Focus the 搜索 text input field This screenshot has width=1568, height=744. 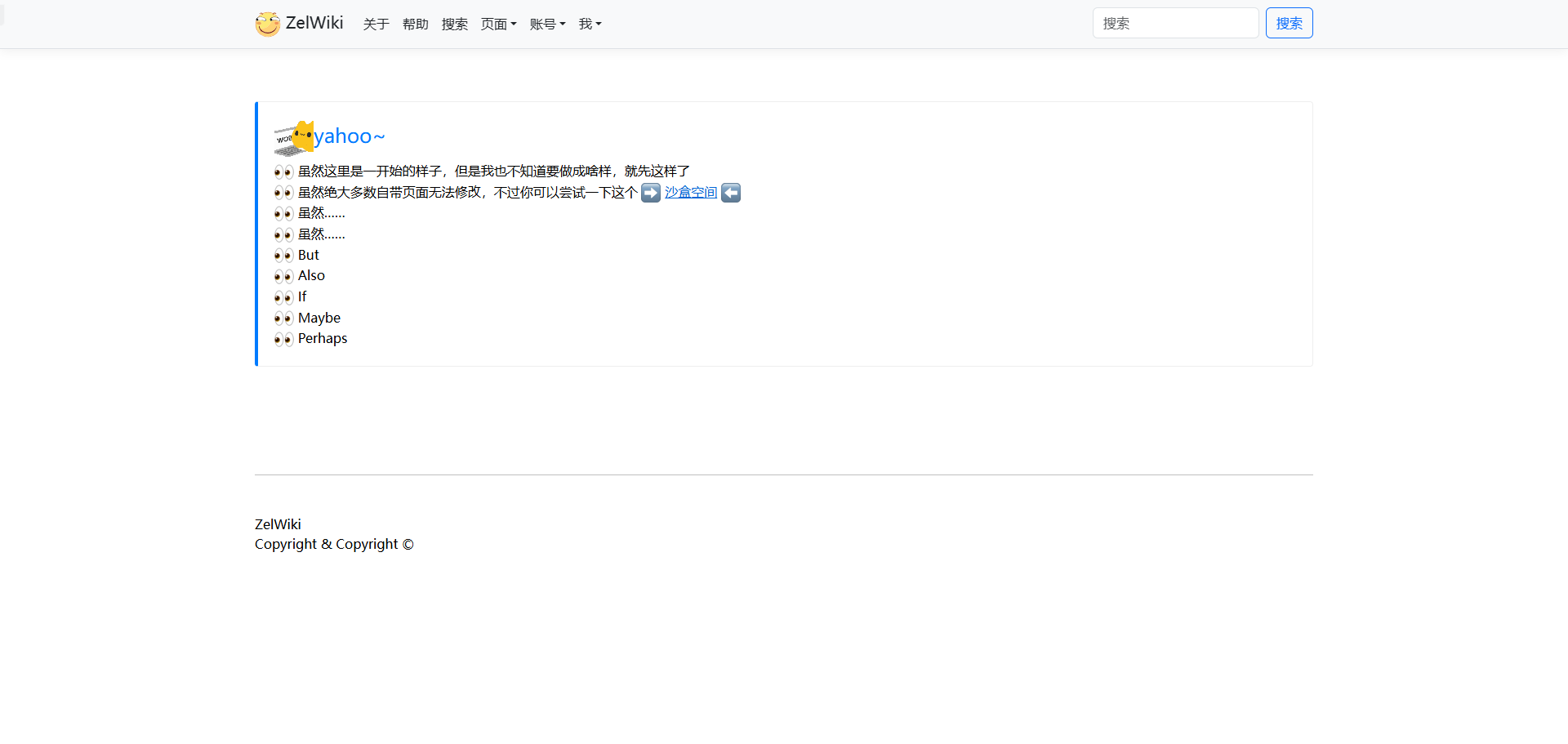(x=1174, y=23)
